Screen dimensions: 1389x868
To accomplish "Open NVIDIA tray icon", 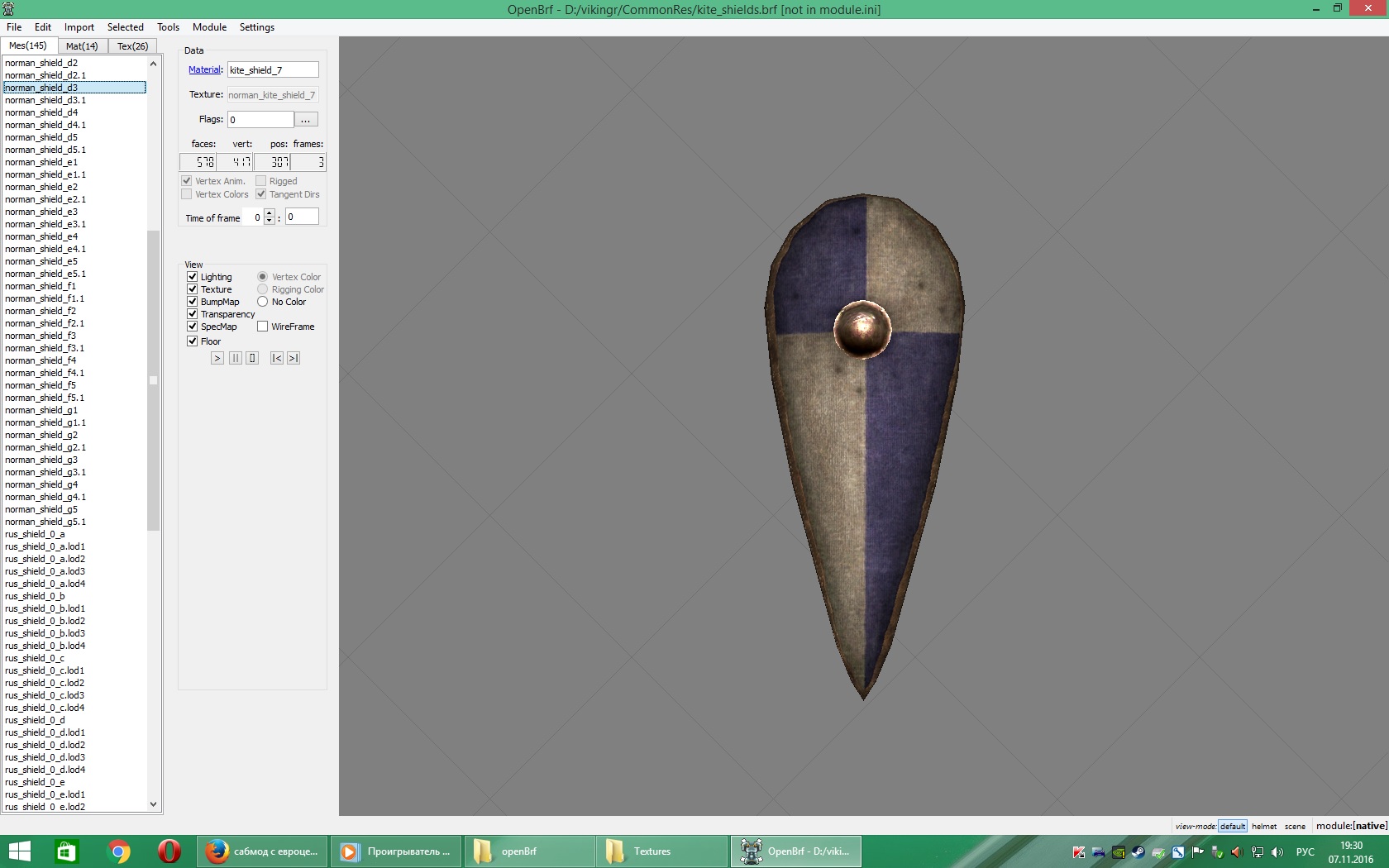I will pos(1119,851).
